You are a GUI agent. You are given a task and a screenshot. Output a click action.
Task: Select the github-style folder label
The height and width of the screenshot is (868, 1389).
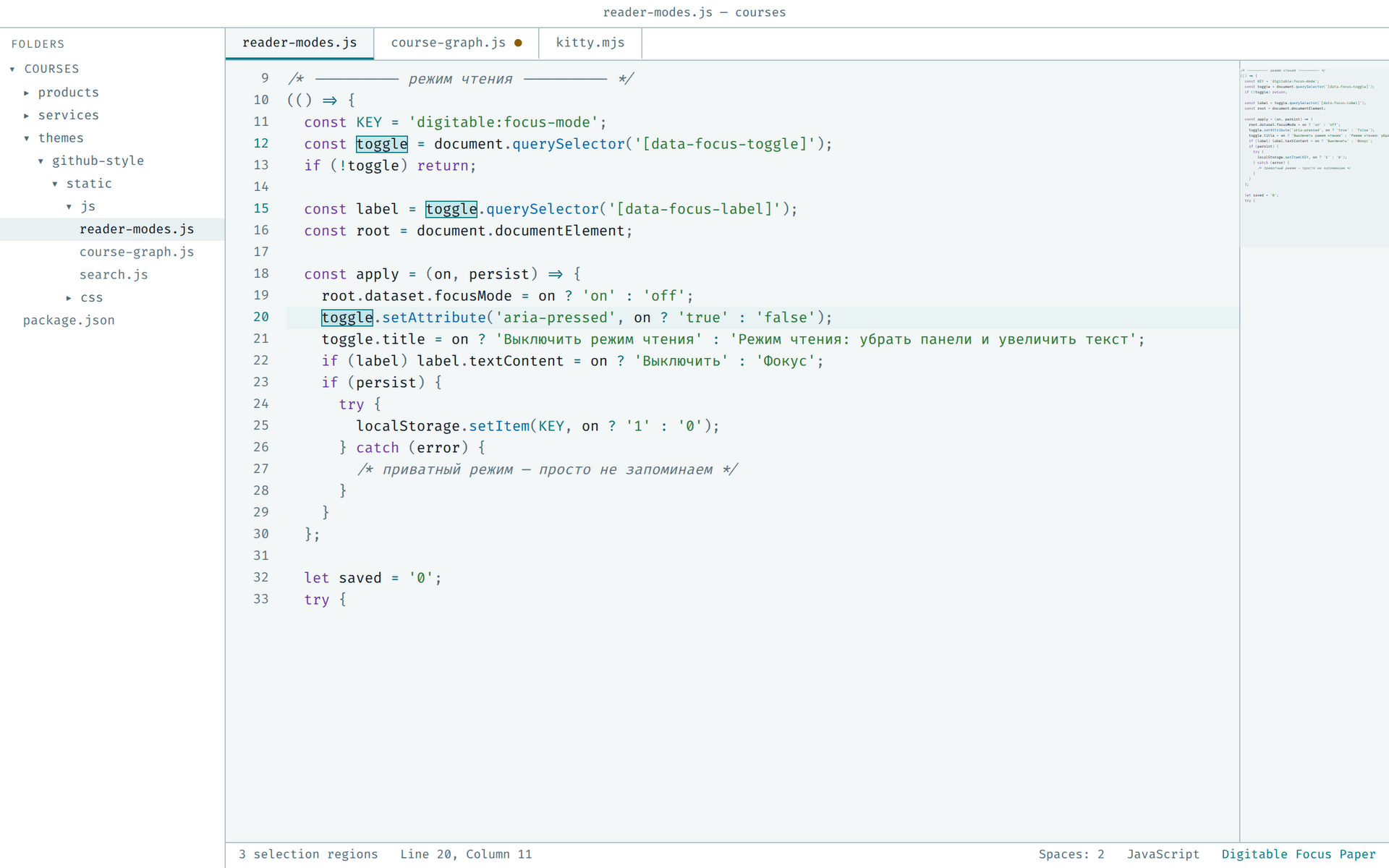click(98, 161)
